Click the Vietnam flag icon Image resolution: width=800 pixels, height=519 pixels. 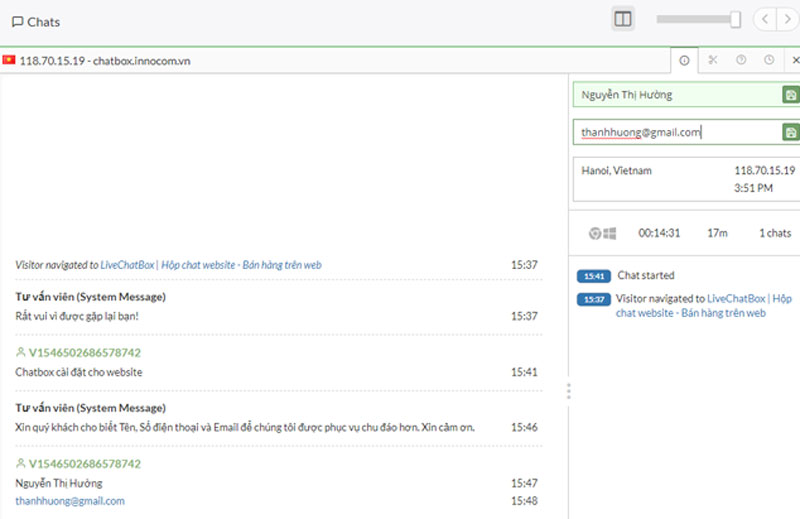click(9, 60)
